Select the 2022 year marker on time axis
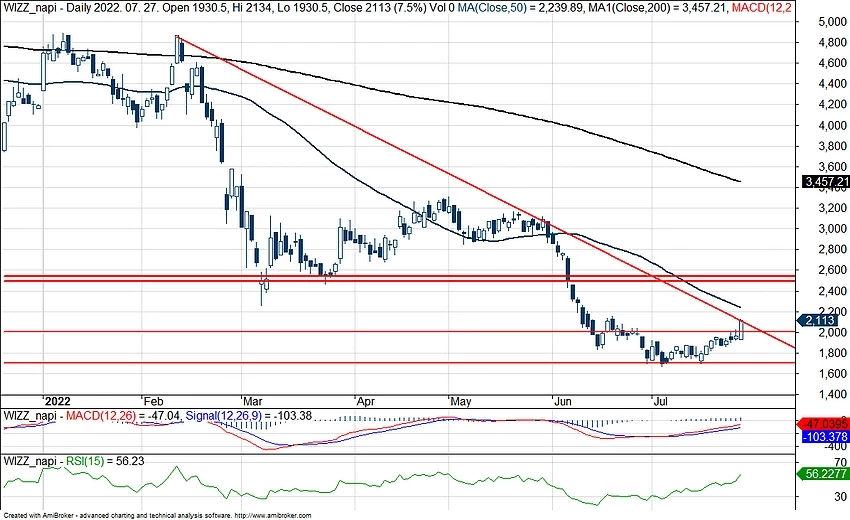 tap(57, 401)
